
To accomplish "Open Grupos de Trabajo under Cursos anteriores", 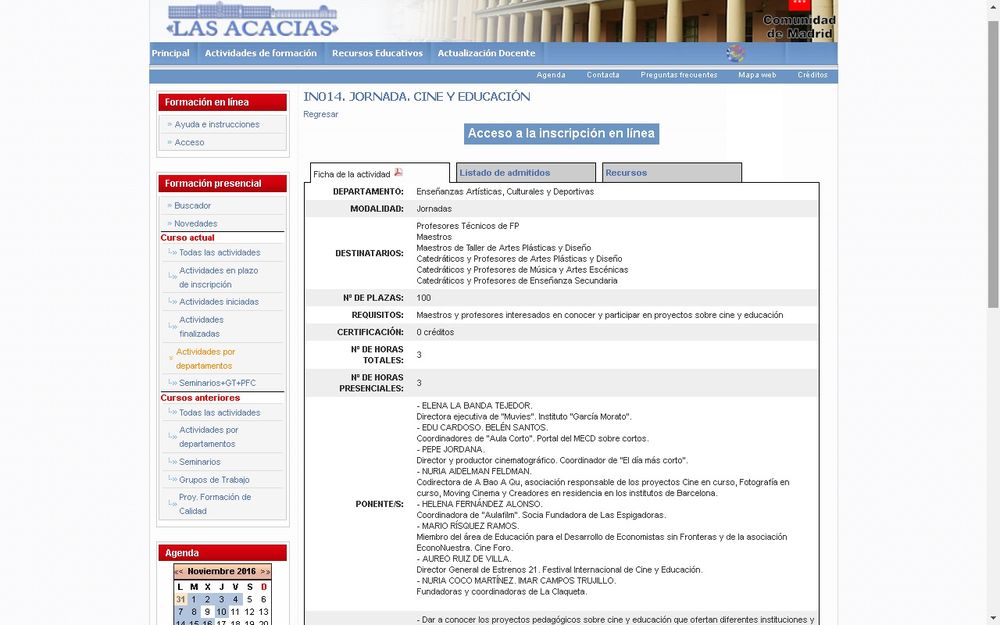I will pyautogui.click(x=214, y=480).
